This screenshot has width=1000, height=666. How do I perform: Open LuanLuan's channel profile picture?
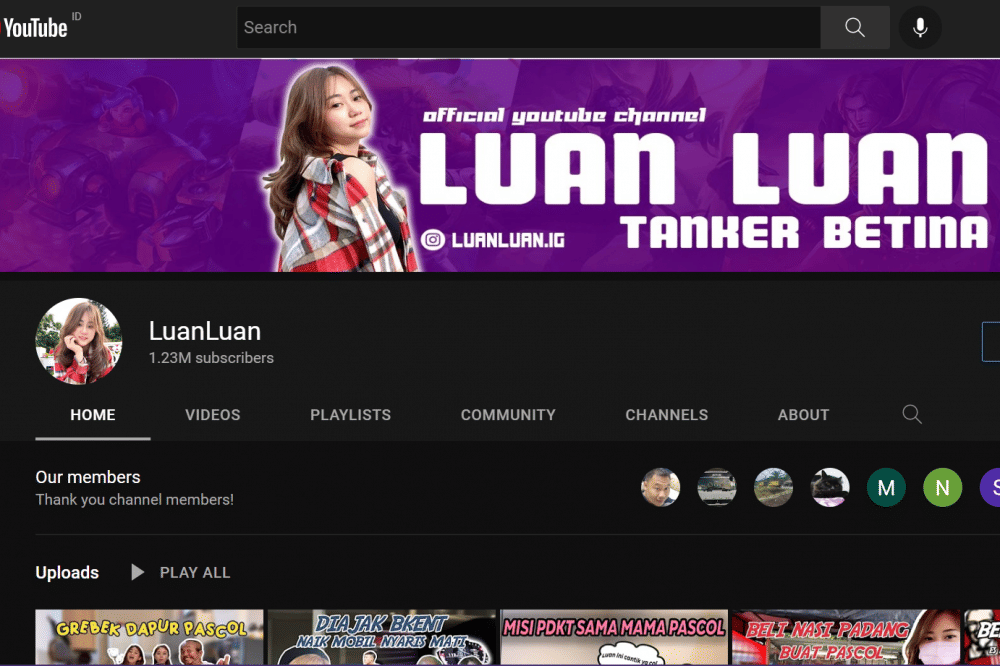pos(79,342)
